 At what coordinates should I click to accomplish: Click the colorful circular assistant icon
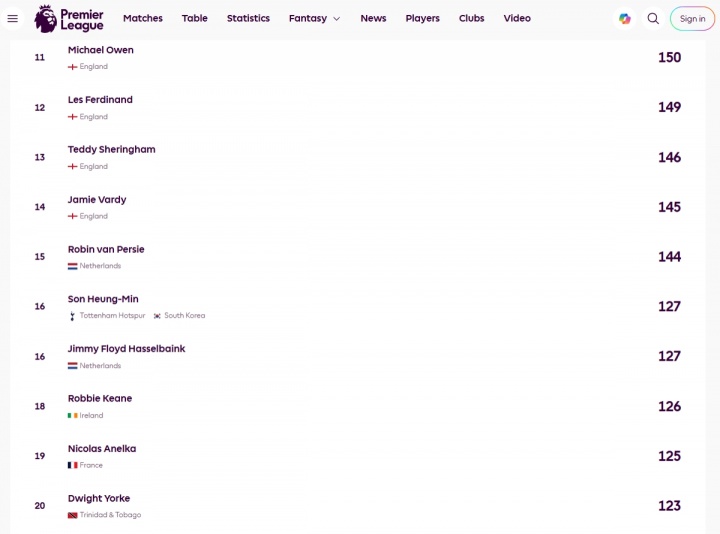(x=625, y=18)
